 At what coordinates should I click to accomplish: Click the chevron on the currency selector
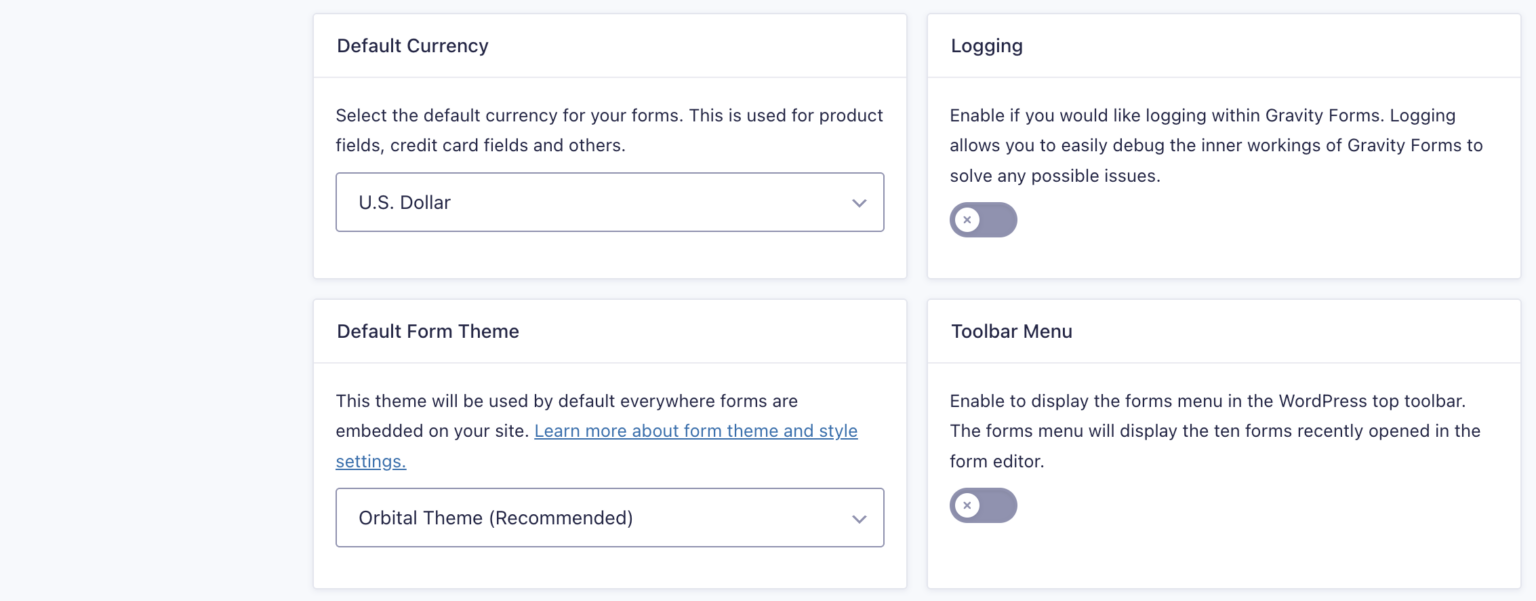(x=858, y=202)
